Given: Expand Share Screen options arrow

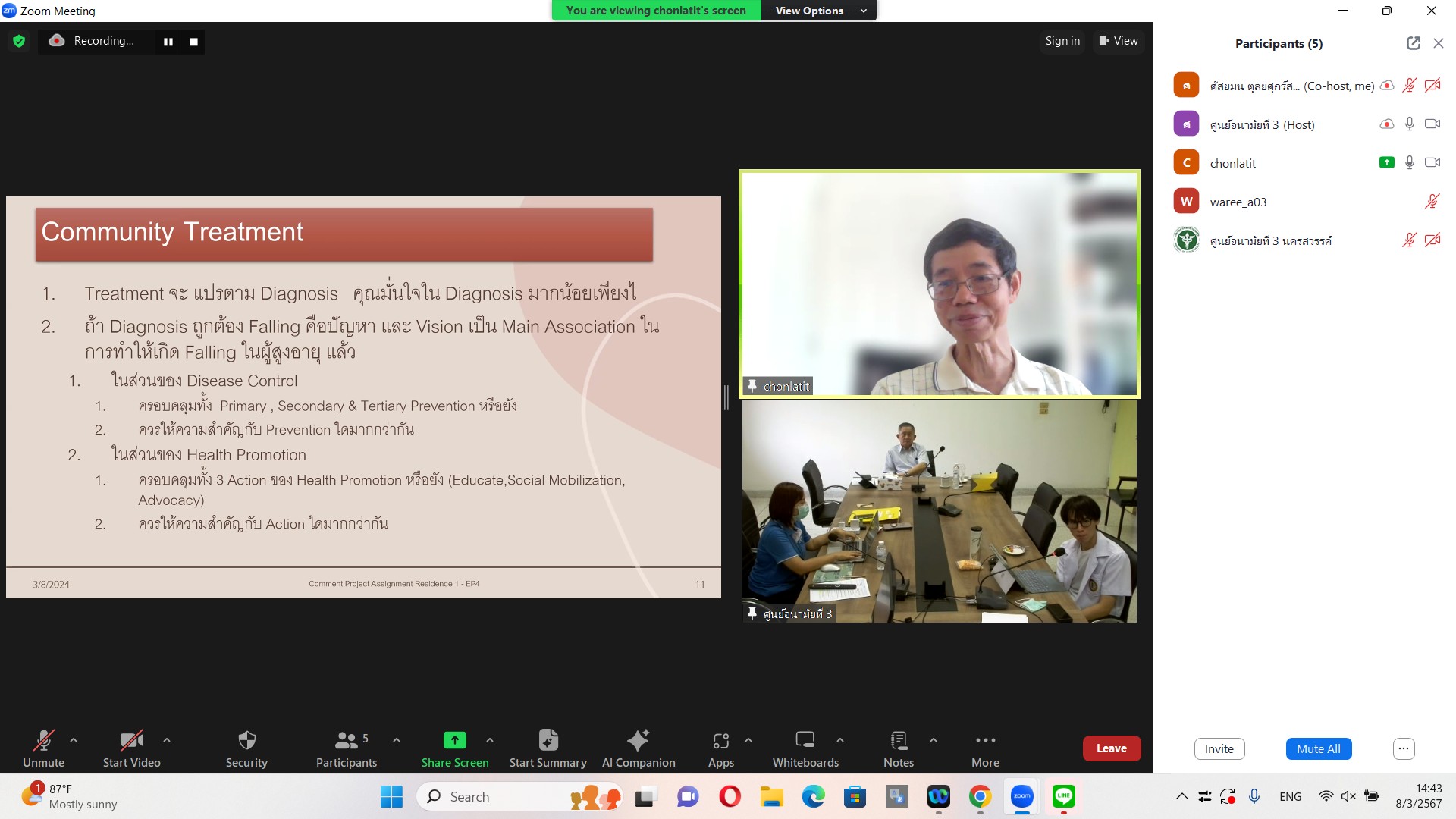Looking at the screenshot, I should click(490, 740).
